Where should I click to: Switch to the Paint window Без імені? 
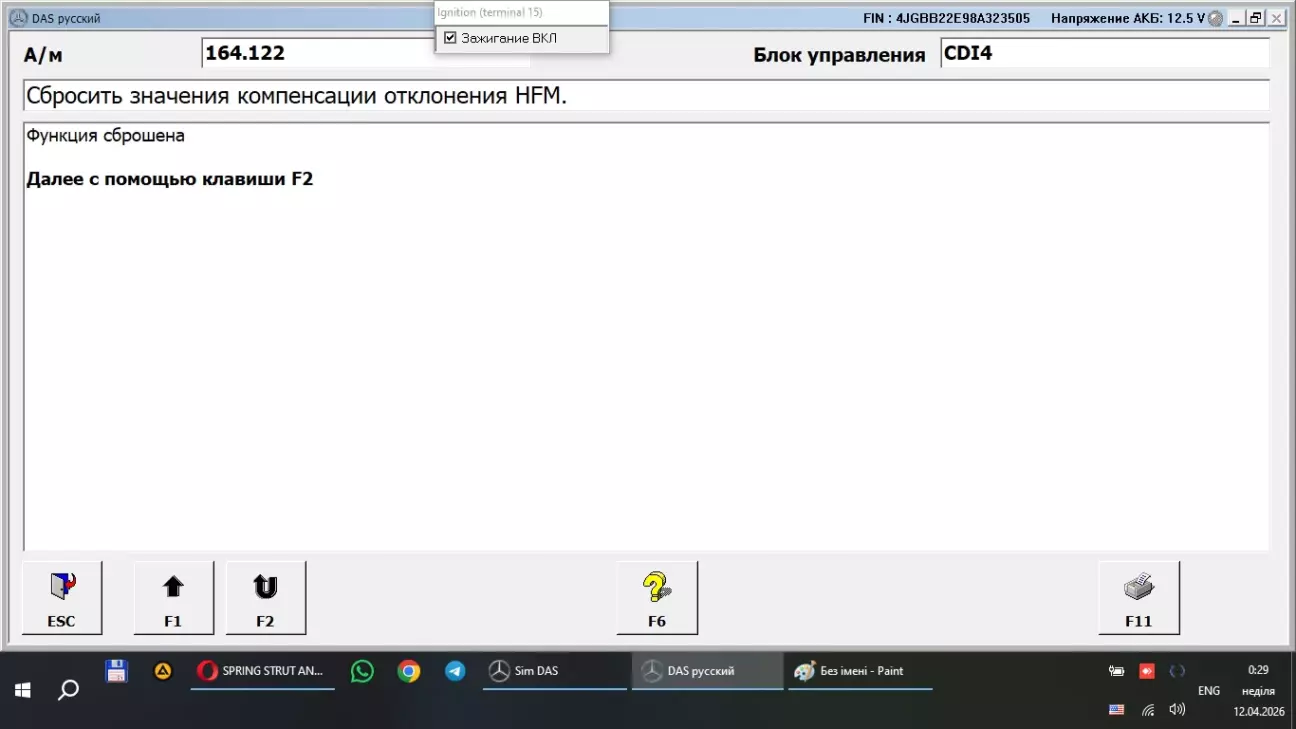860,671
